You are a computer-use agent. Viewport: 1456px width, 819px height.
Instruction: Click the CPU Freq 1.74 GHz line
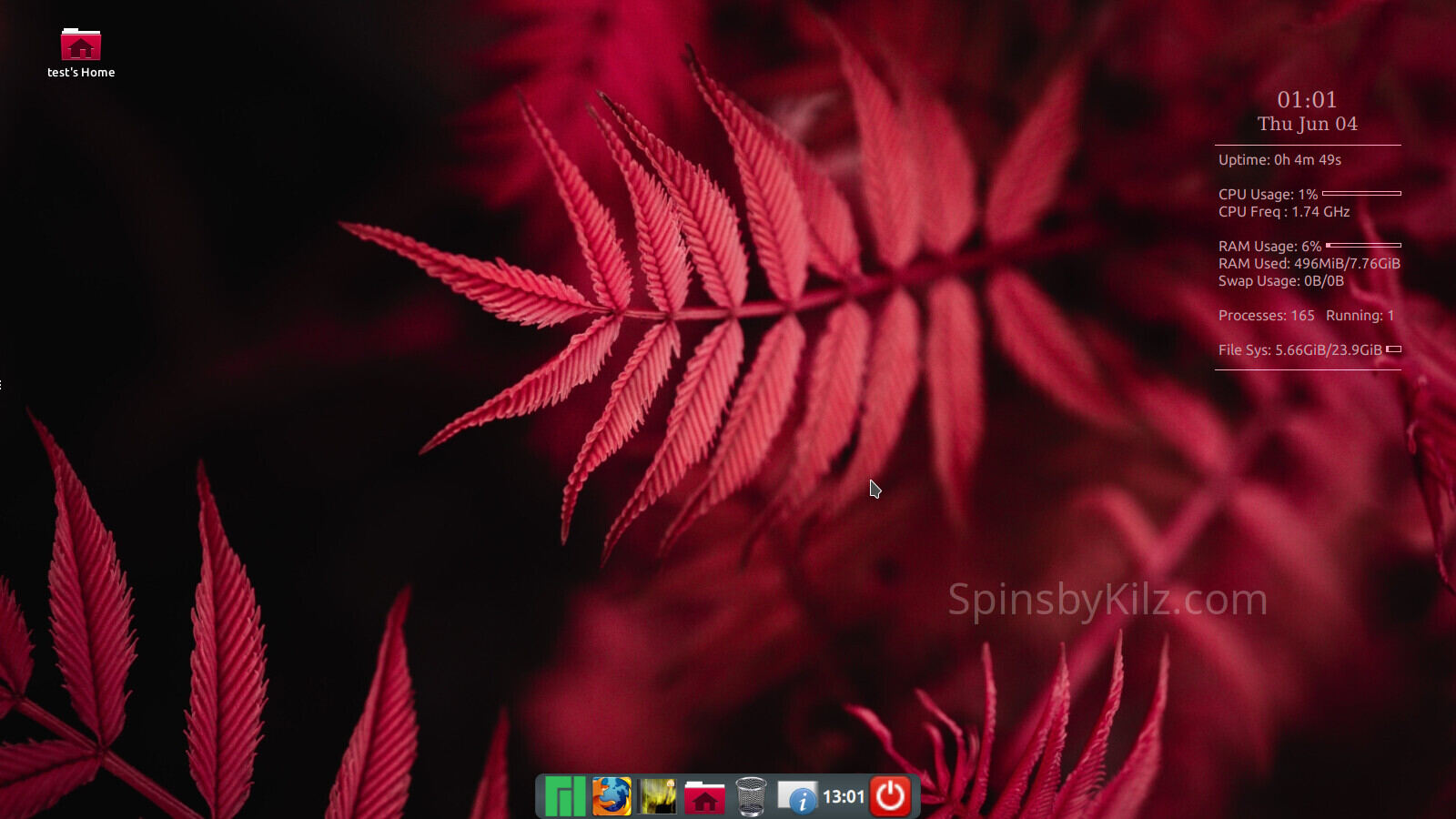1283,212
